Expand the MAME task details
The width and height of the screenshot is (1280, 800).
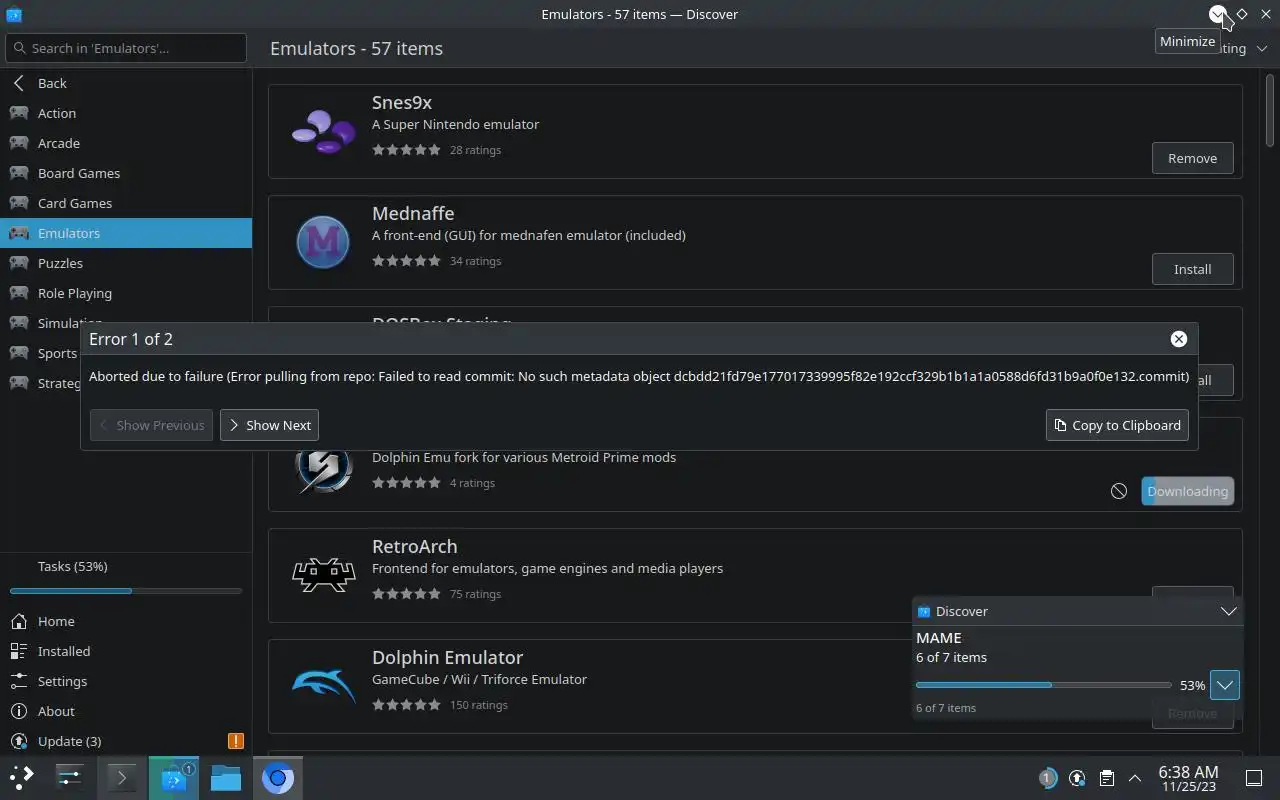[1225, 685]
